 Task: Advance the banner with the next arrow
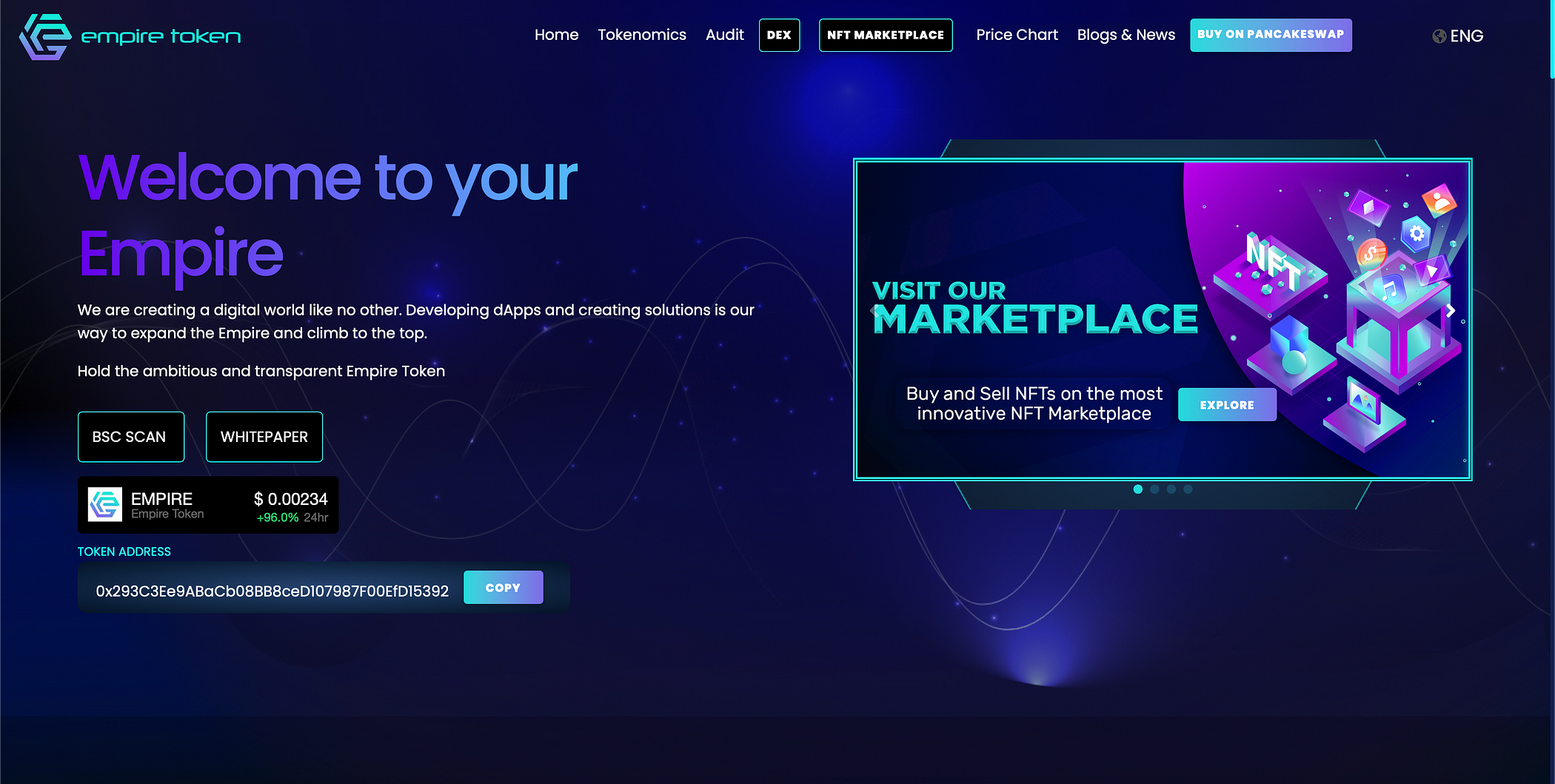(1451, 311)
